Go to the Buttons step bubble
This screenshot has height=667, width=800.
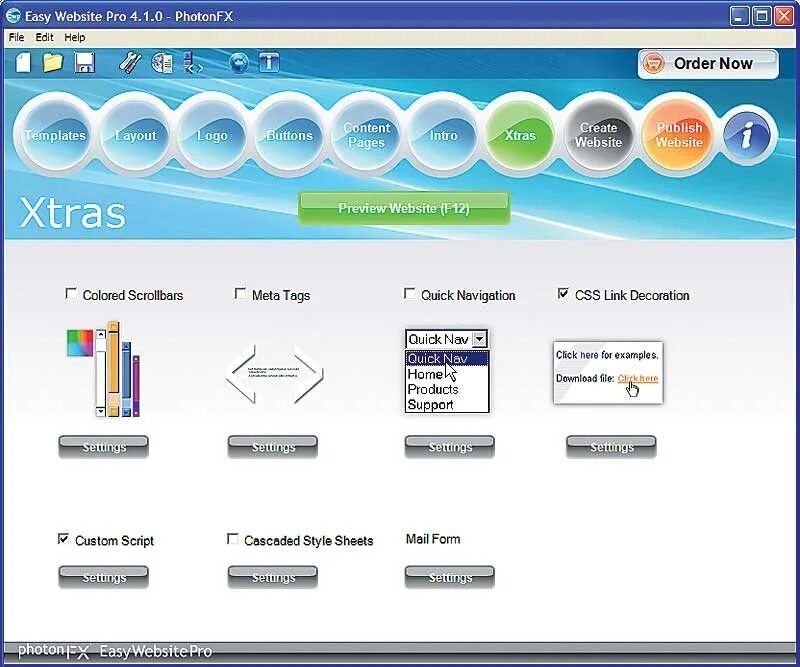click(289, 135)
